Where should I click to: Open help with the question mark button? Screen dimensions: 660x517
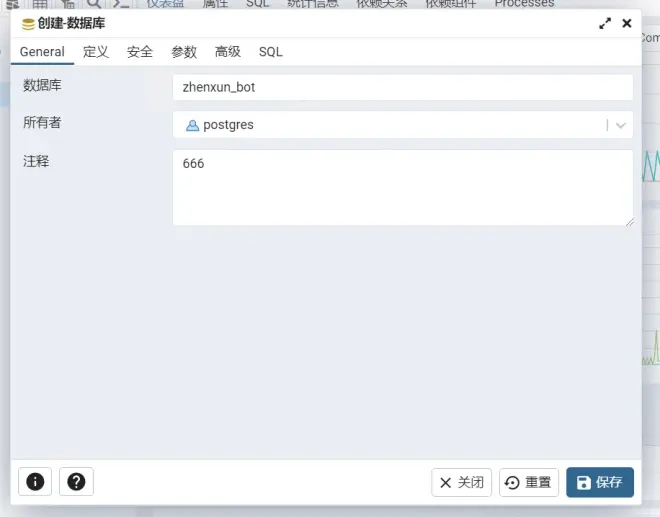click(x=76, y=482)
